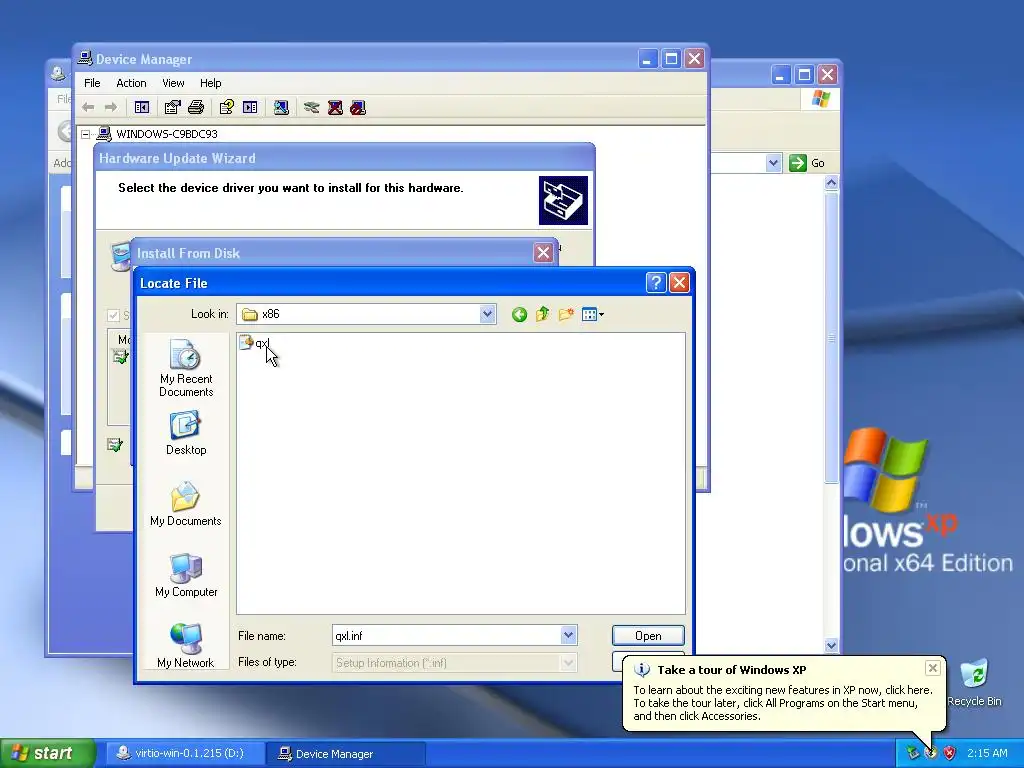Click Take a tour of Windows XP balloon text
The height and width of the screenshot is (768, 1024).
[x=731, y=669]
